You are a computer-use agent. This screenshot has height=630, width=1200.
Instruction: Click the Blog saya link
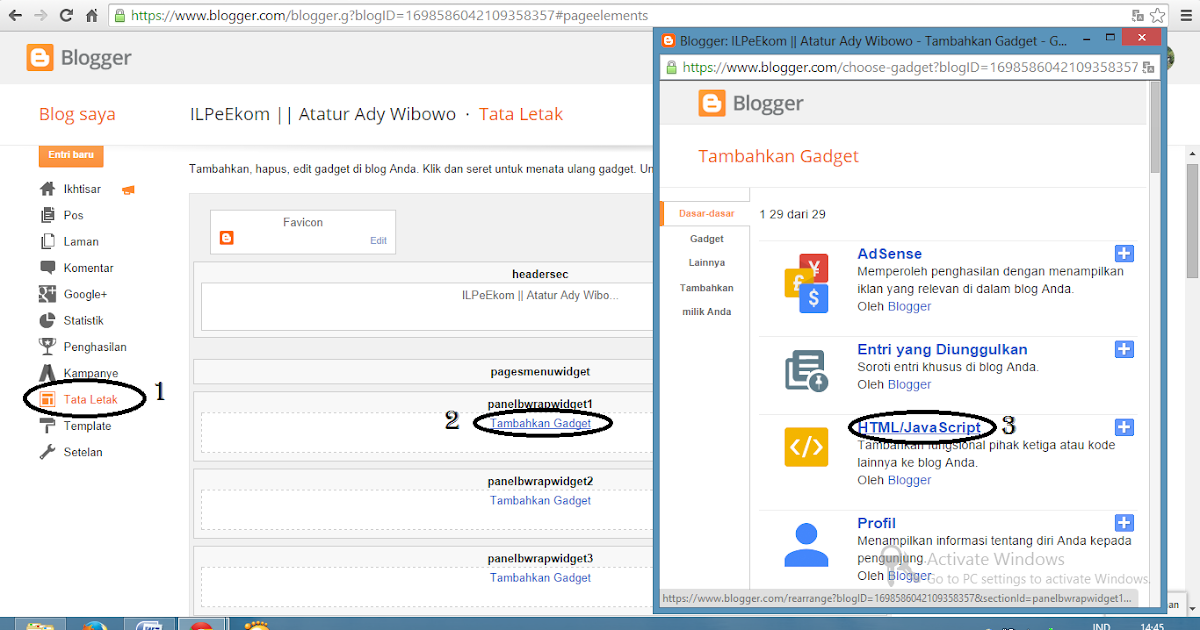click(x=77, y=114)
